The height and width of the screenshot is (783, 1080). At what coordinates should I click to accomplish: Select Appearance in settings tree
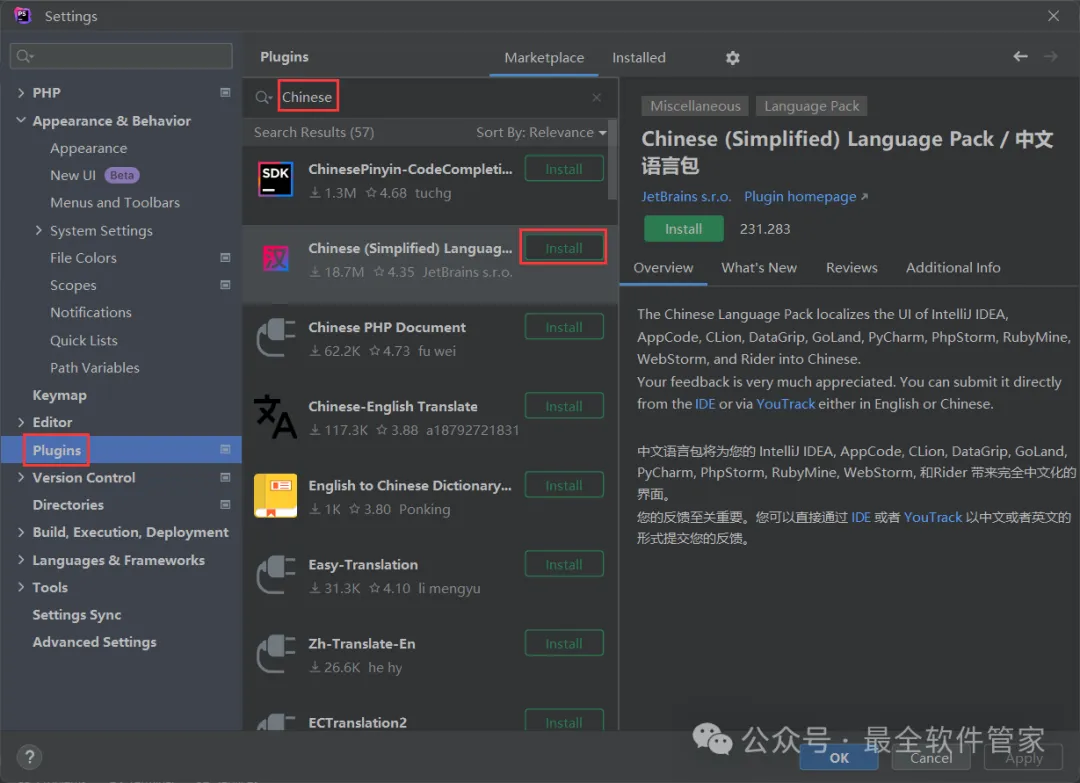(88, 148)
